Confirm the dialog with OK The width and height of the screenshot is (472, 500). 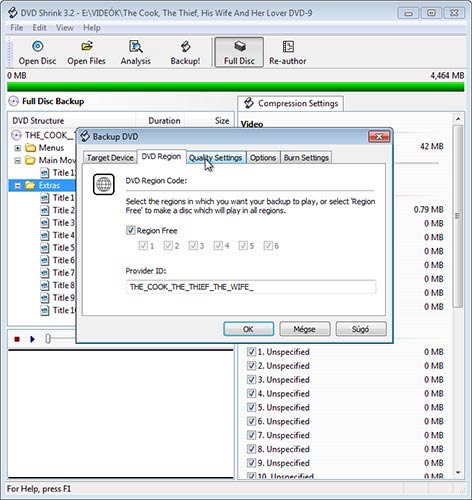coord(248,329)
